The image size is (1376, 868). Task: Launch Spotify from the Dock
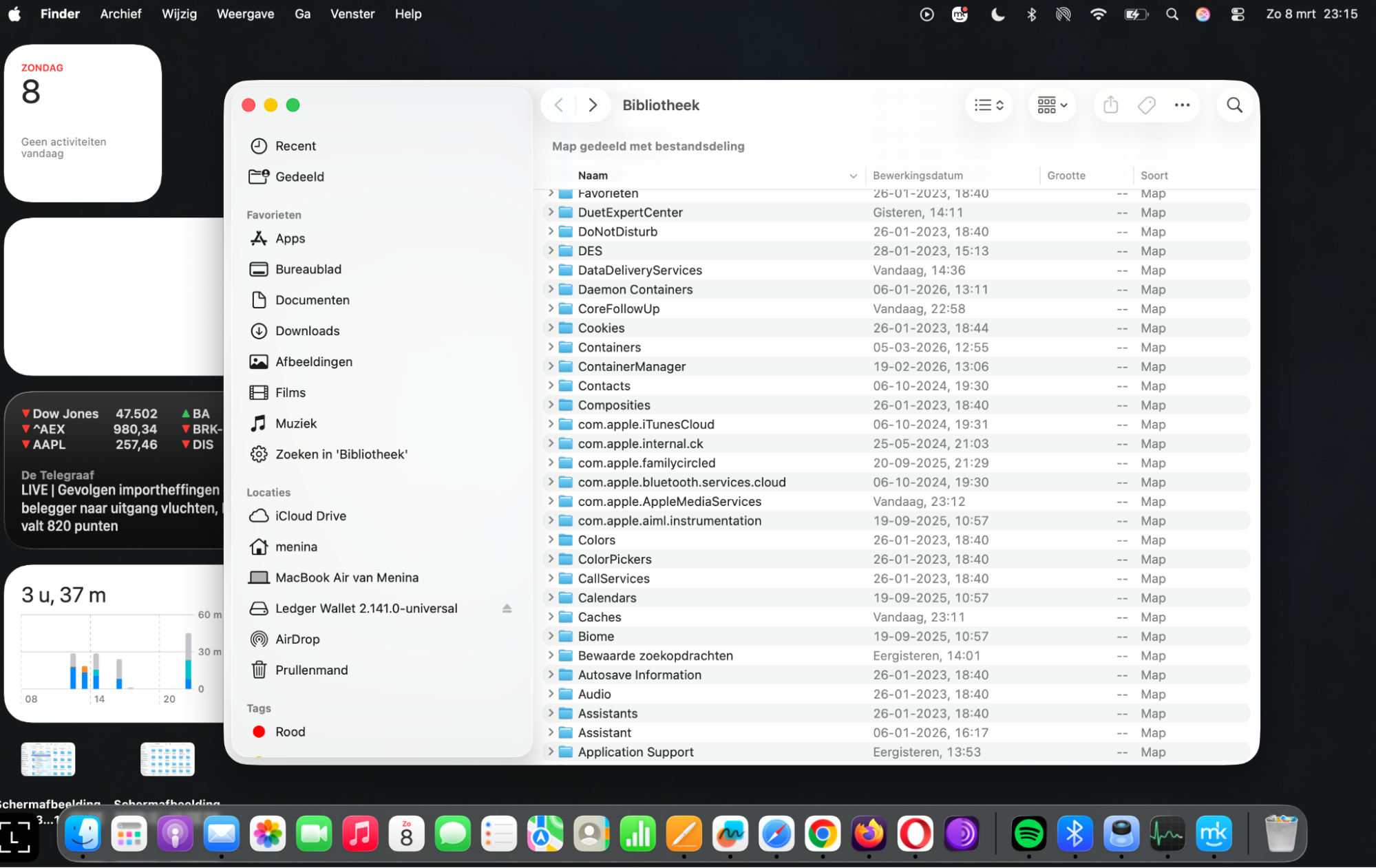click(1028, 834)
